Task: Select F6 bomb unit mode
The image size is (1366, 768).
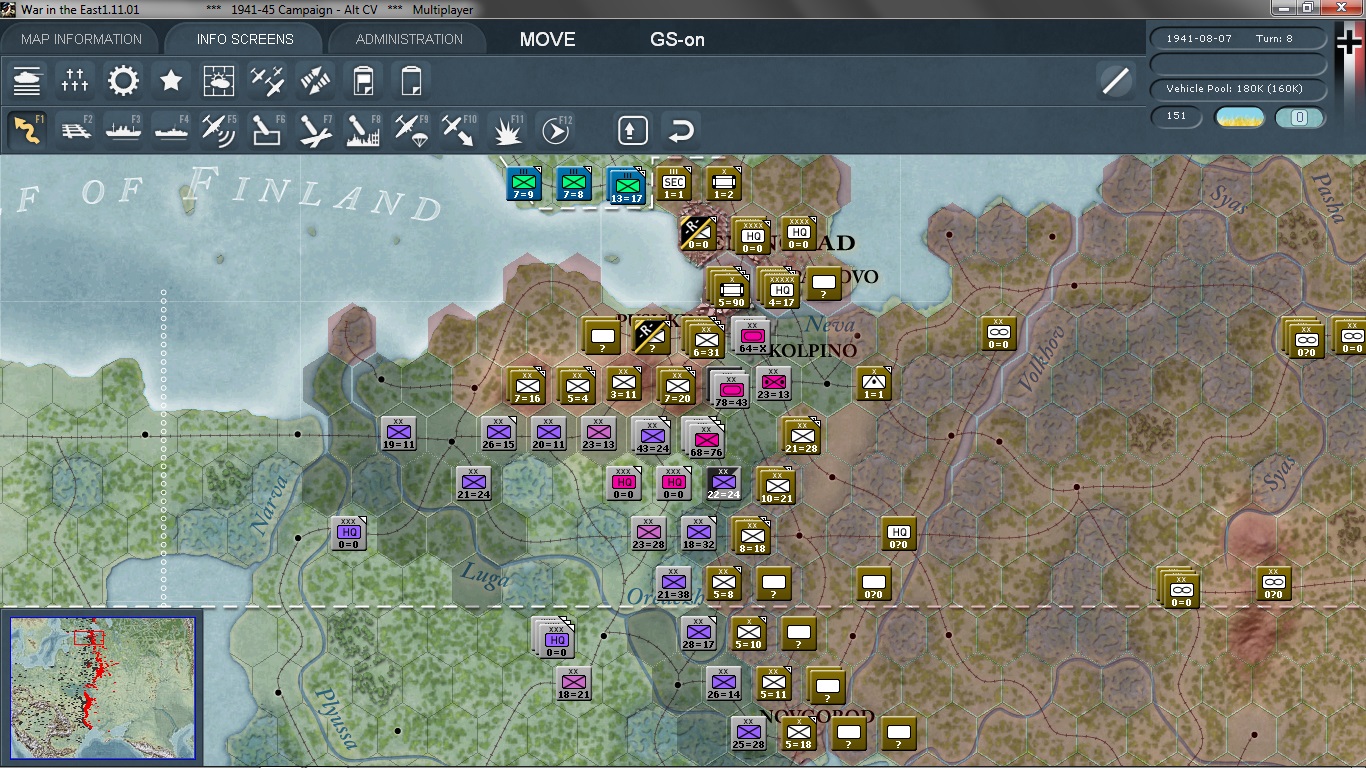Action: coord(267,130)
